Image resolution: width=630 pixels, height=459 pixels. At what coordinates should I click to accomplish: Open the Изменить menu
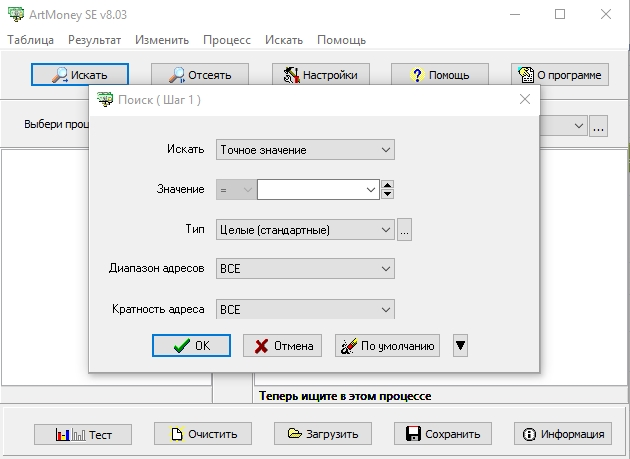pyautogui.click(x=162, y=40)
